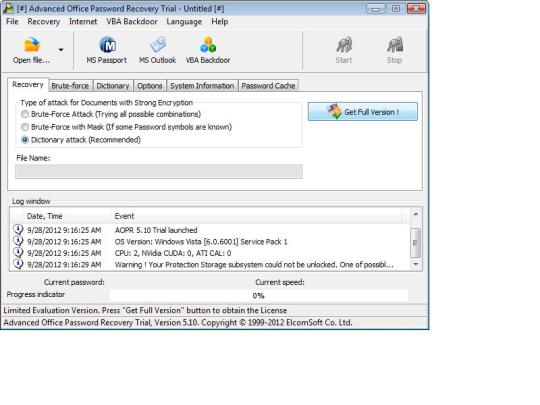
Task: Open the File menu
Action: click(x=12, y=22)
